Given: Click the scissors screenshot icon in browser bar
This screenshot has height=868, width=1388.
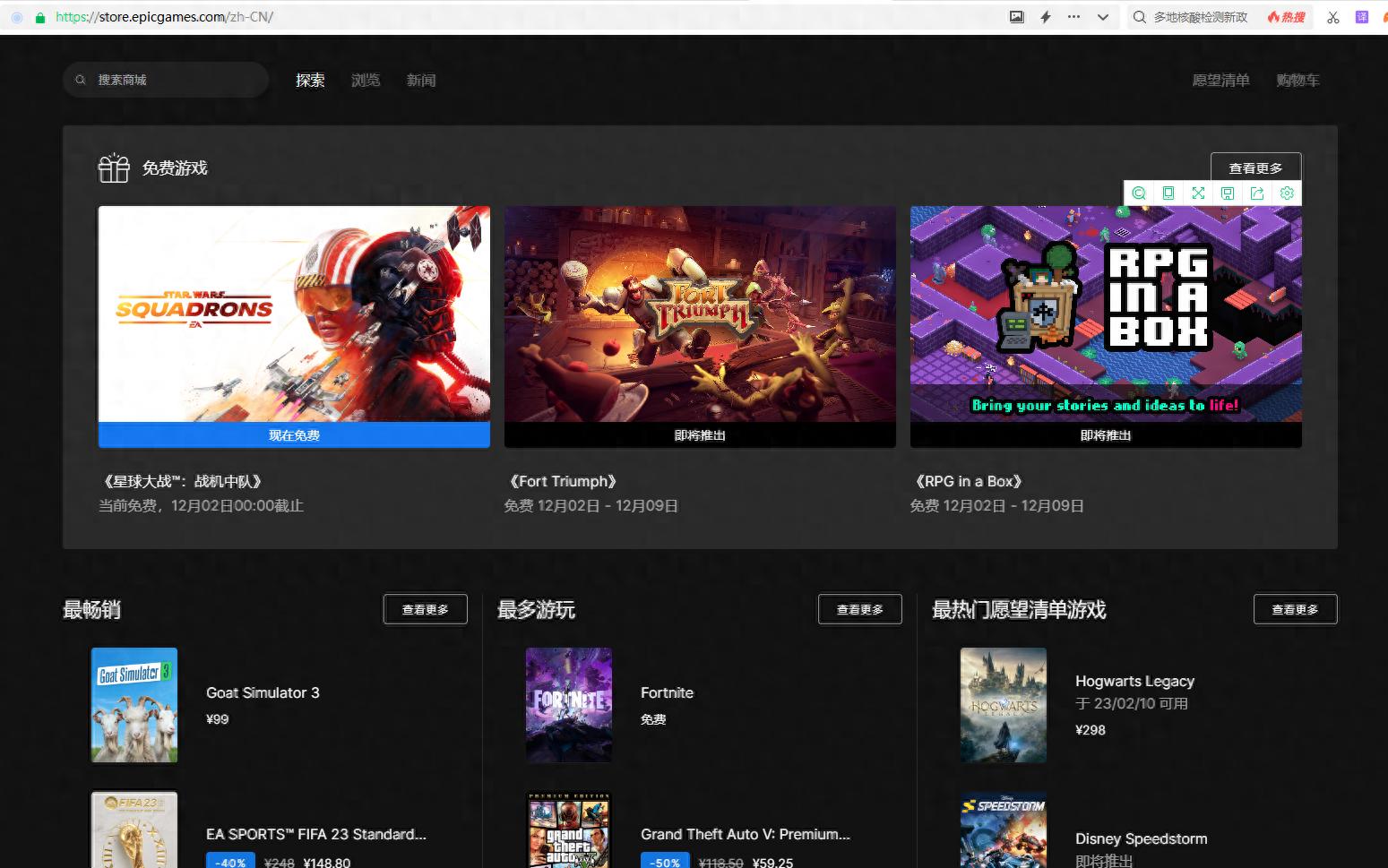Looking at the screenshot, I should 1333,17.
